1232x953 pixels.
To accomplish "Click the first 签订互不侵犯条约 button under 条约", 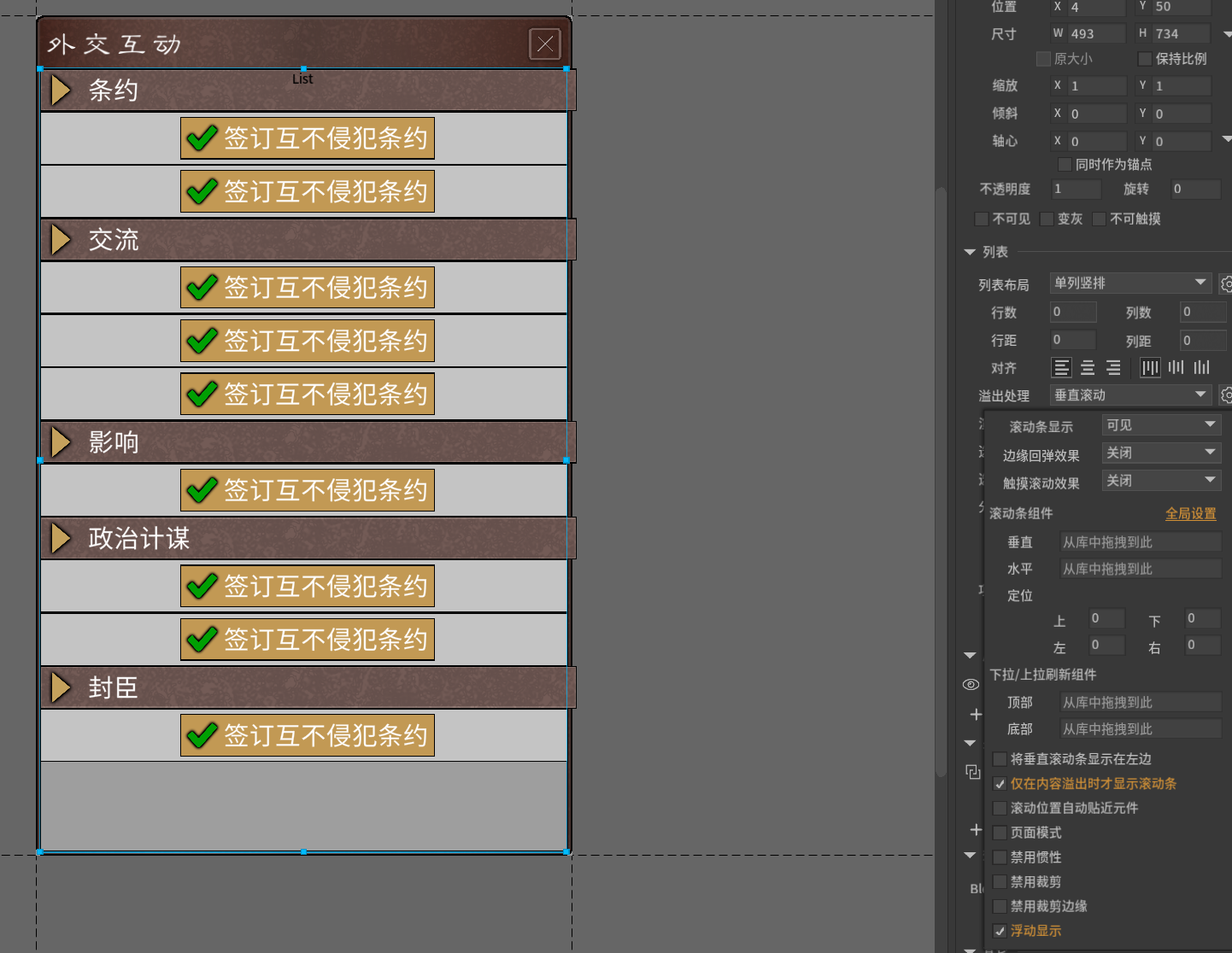I will [x=308, y=138].
